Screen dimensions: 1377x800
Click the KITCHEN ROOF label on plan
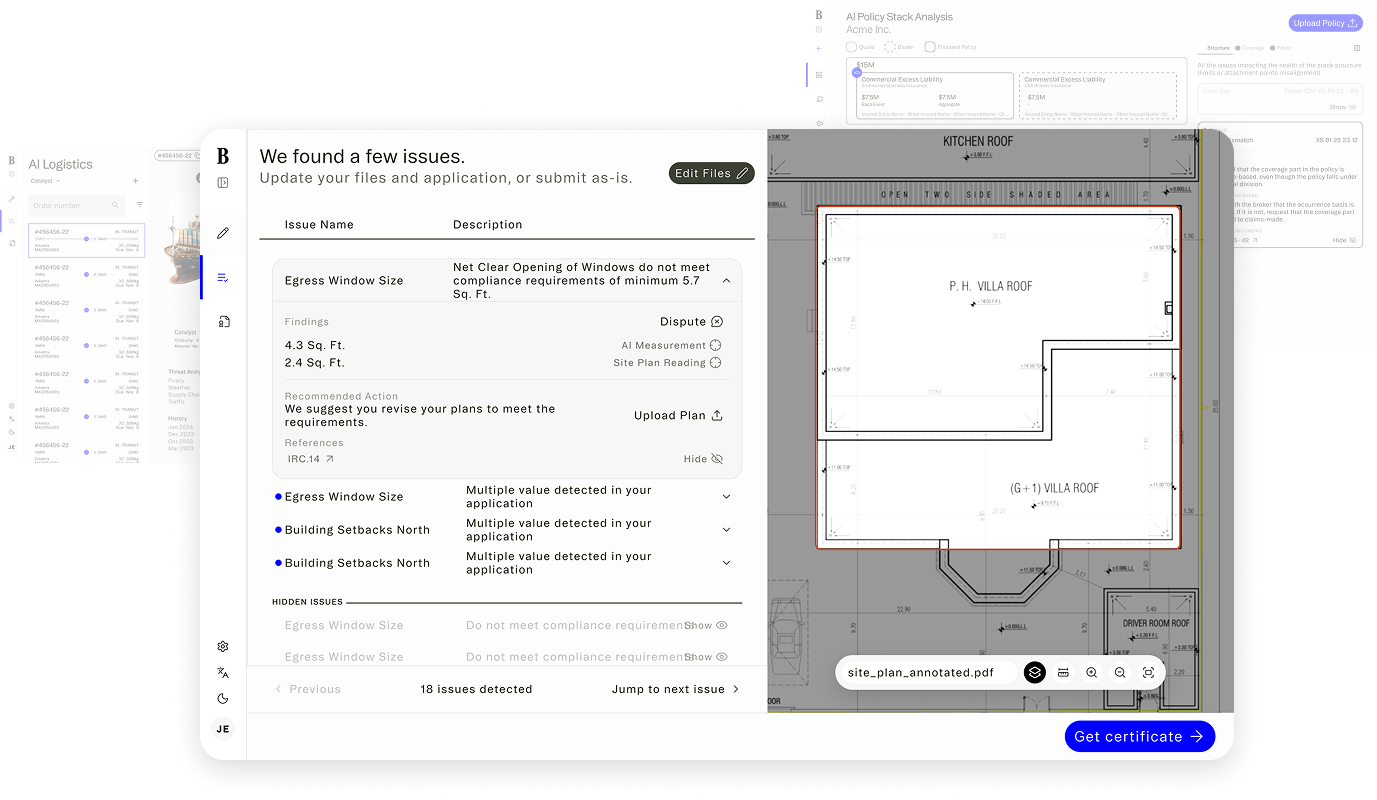pyautogui.click(x=978, y=142)
